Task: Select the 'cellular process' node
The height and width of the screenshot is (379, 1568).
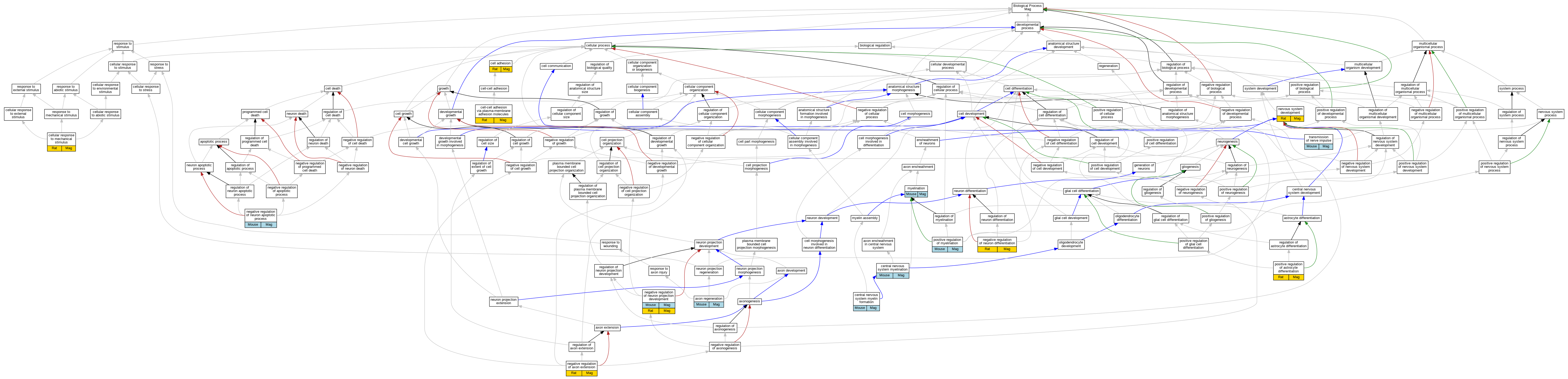Action: (x=598, y=46)
